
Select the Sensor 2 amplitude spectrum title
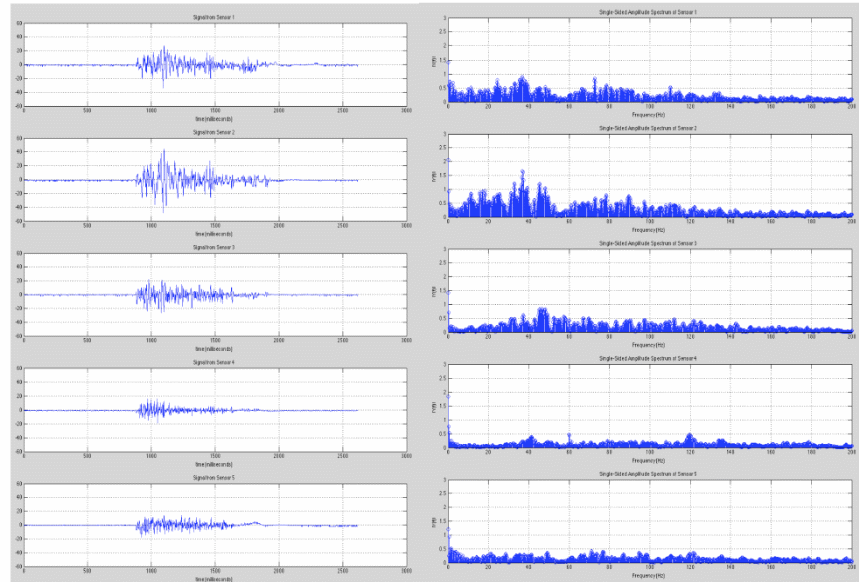(x=648, y=128)
